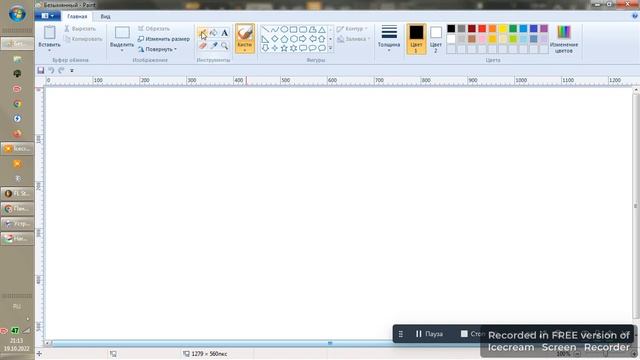Open the Thickness (Толщина) dropdown

389,39
